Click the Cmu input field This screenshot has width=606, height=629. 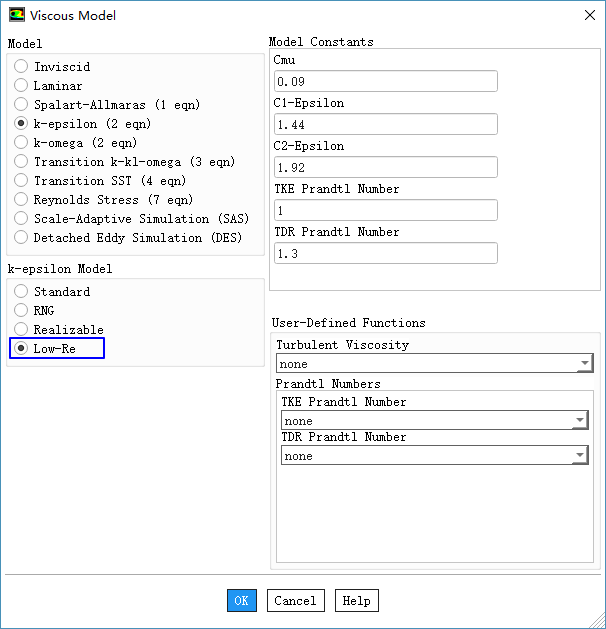[385, 81]
